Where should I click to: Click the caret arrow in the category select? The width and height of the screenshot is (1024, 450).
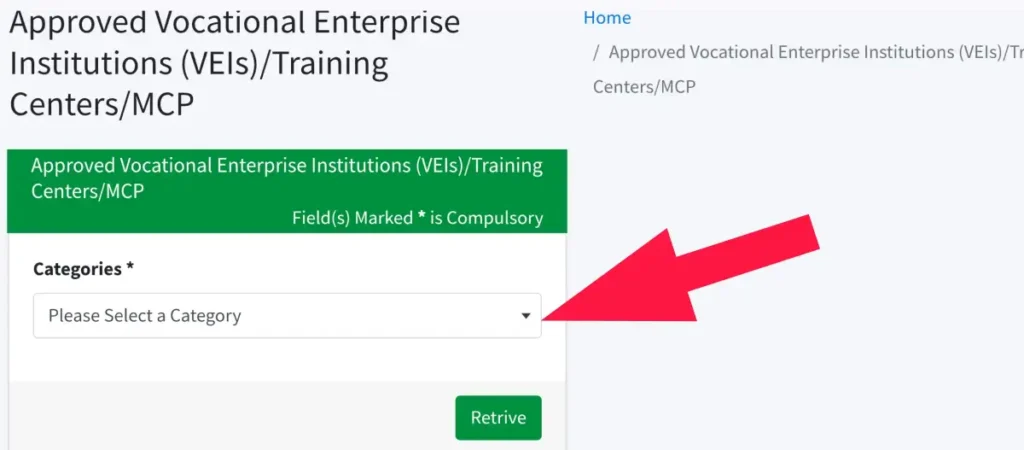[526, 316]
